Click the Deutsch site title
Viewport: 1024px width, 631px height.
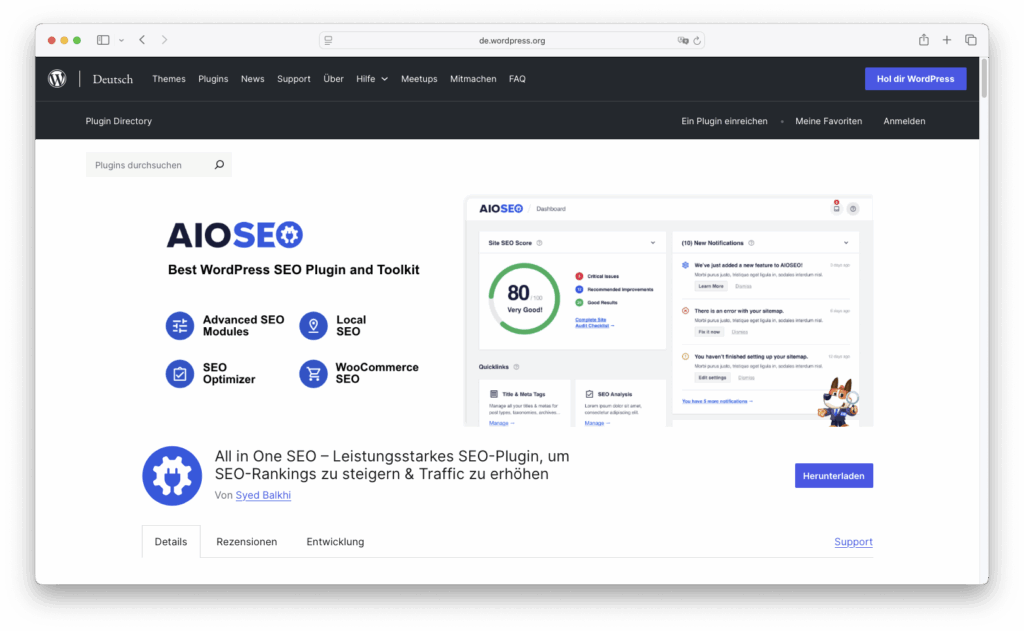click(112, 79)
